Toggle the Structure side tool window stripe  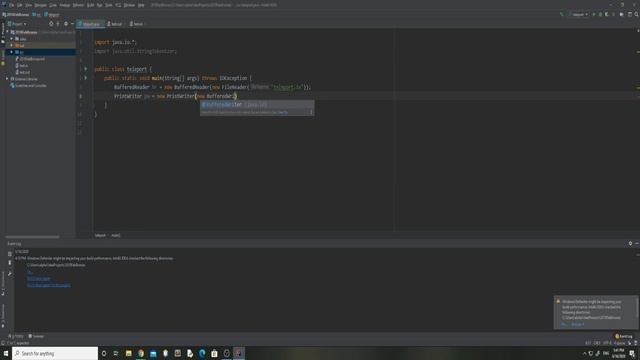(2, 284)
